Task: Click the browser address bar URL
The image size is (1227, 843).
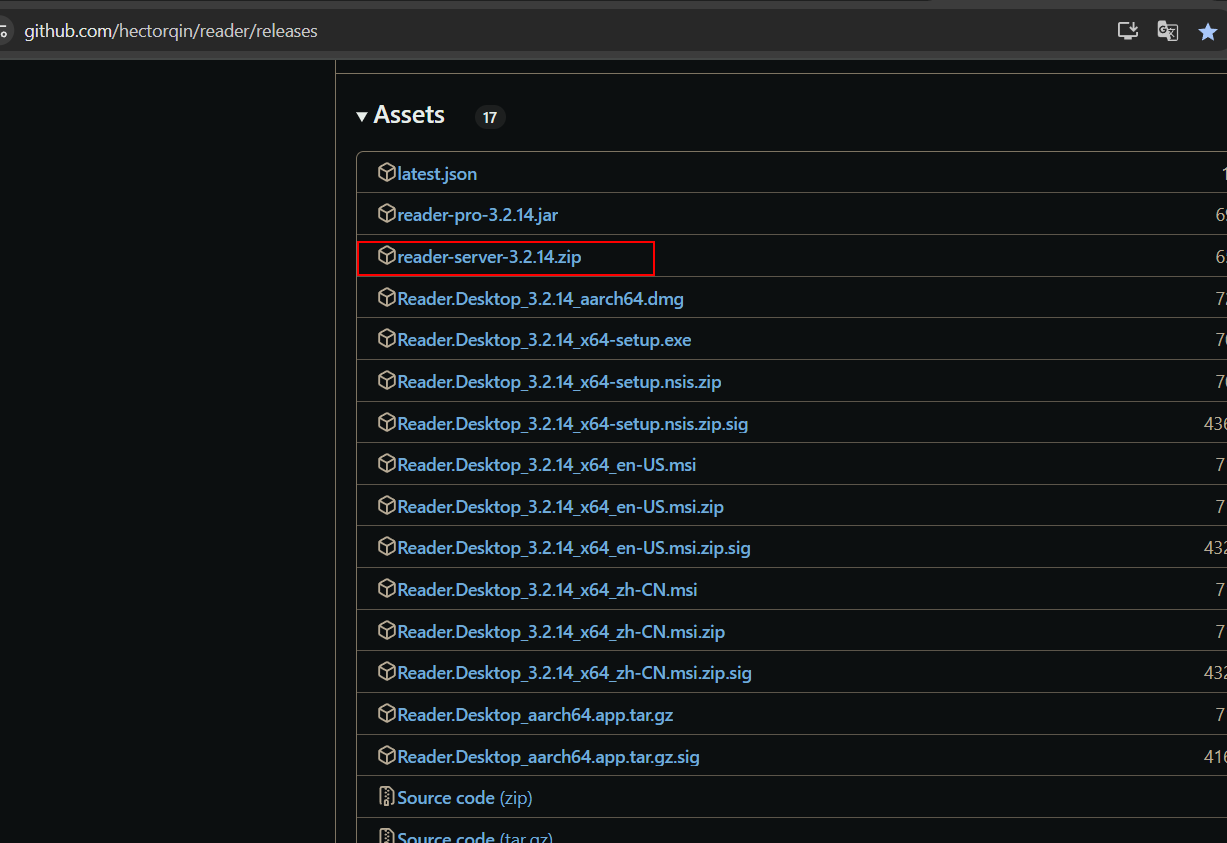Action: tap(171, 31)
